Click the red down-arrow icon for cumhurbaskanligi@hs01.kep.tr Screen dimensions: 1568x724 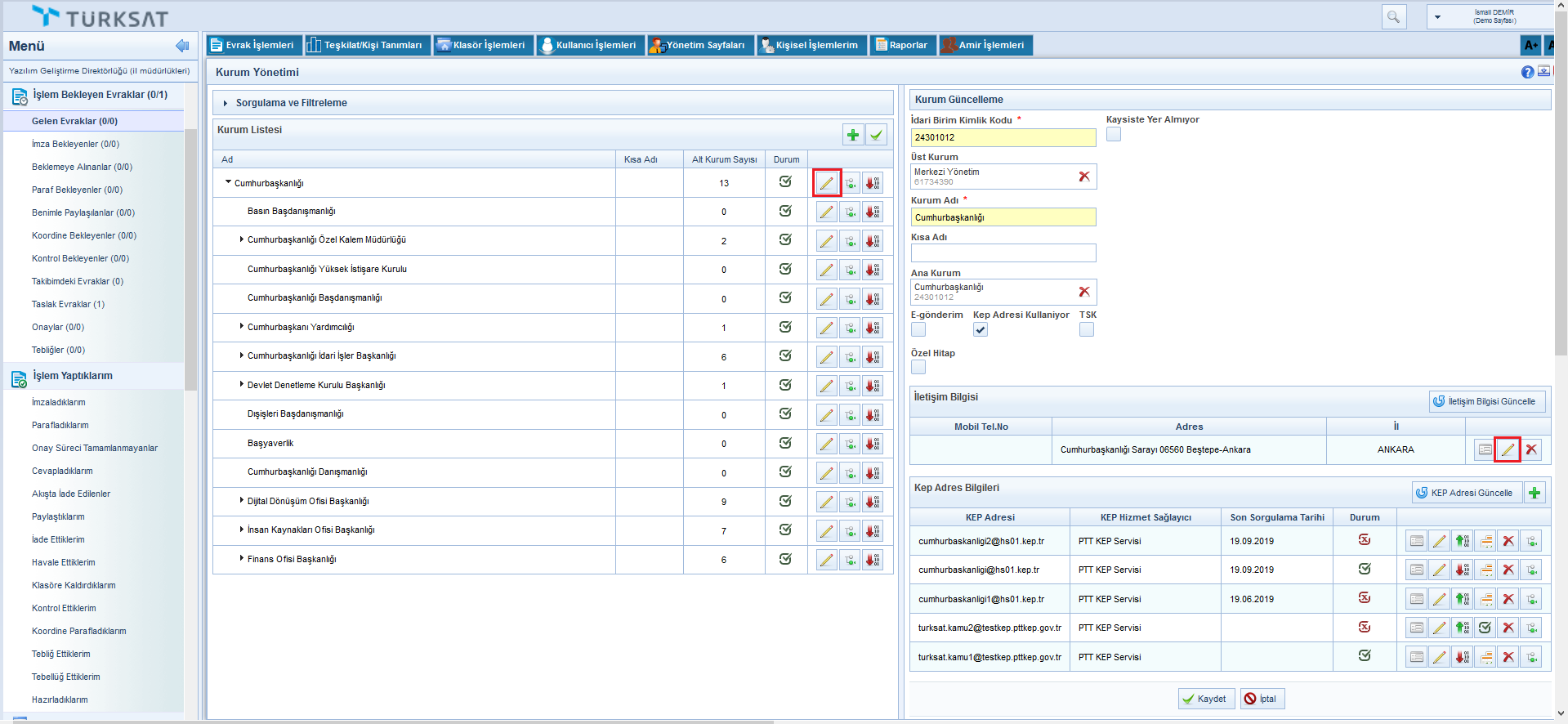1463,570
